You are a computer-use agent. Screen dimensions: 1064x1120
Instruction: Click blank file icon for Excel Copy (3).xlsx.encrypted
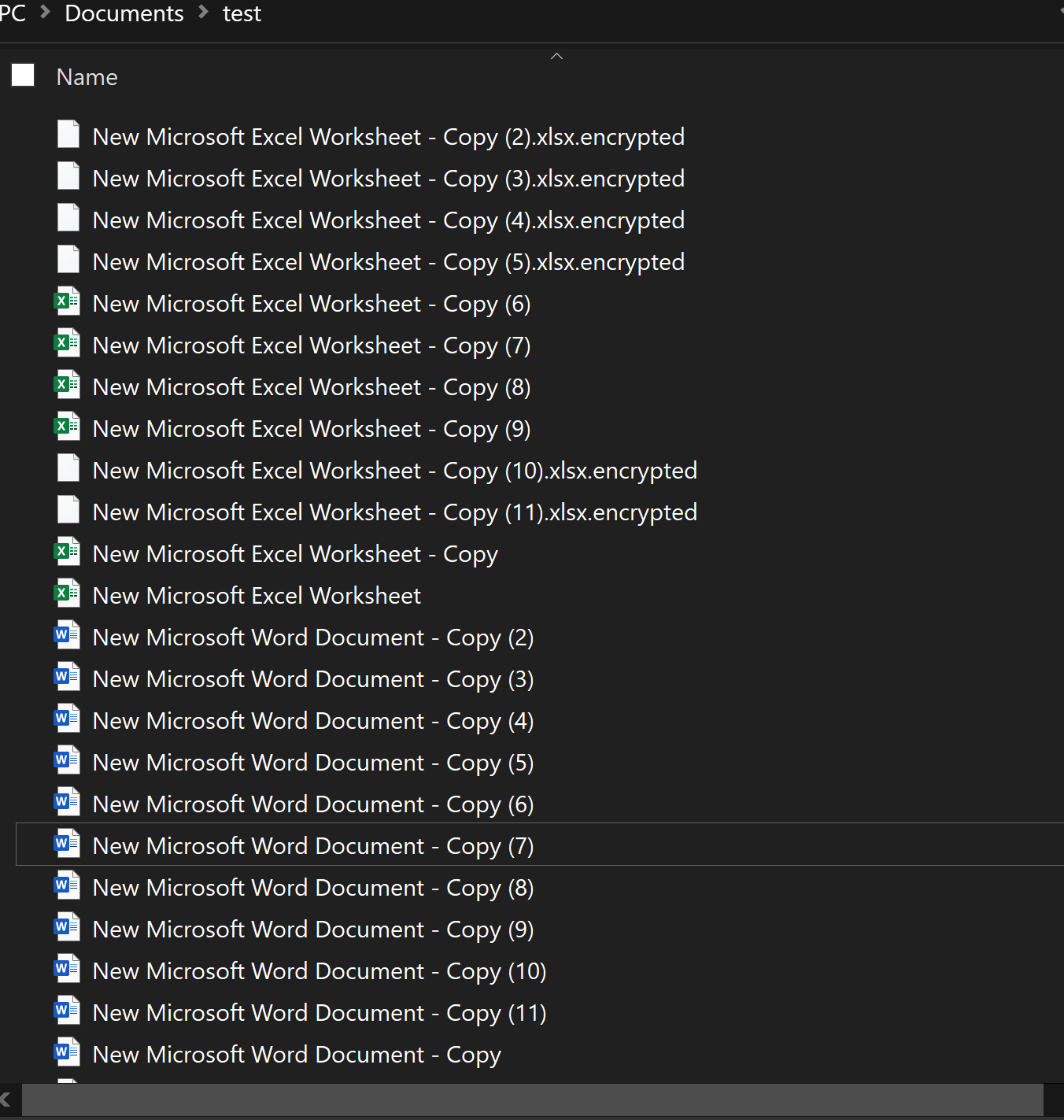68,176
